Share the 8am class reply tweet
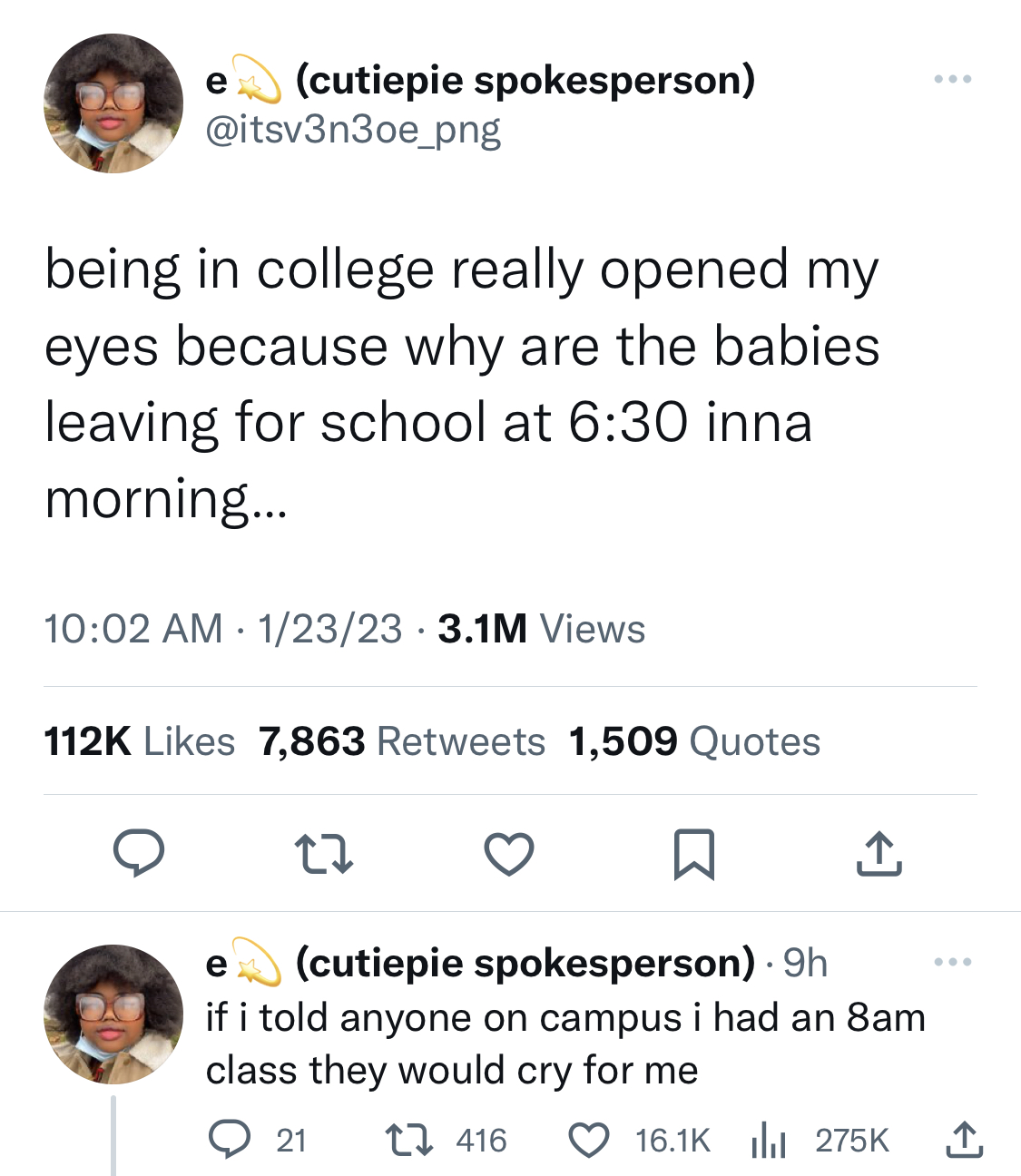This screenshot has width=1021, height=1176. click(964, 1140)
